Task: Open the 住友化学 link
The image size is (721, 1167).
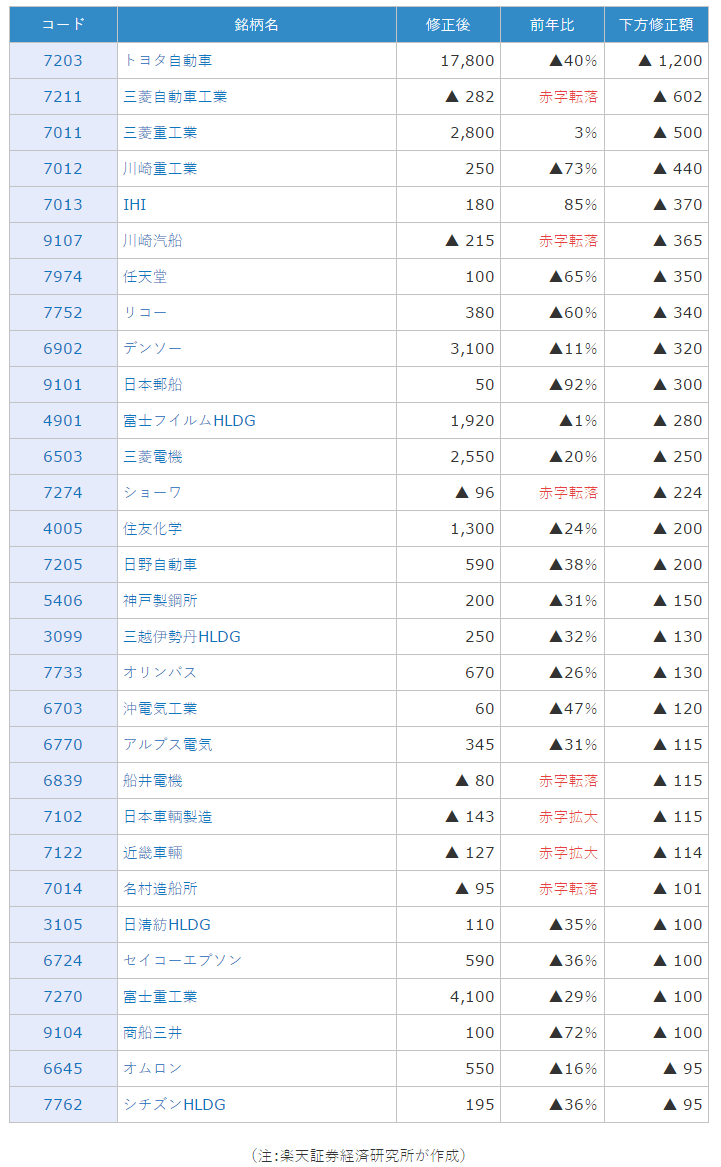Action: (x=153, y=528)
